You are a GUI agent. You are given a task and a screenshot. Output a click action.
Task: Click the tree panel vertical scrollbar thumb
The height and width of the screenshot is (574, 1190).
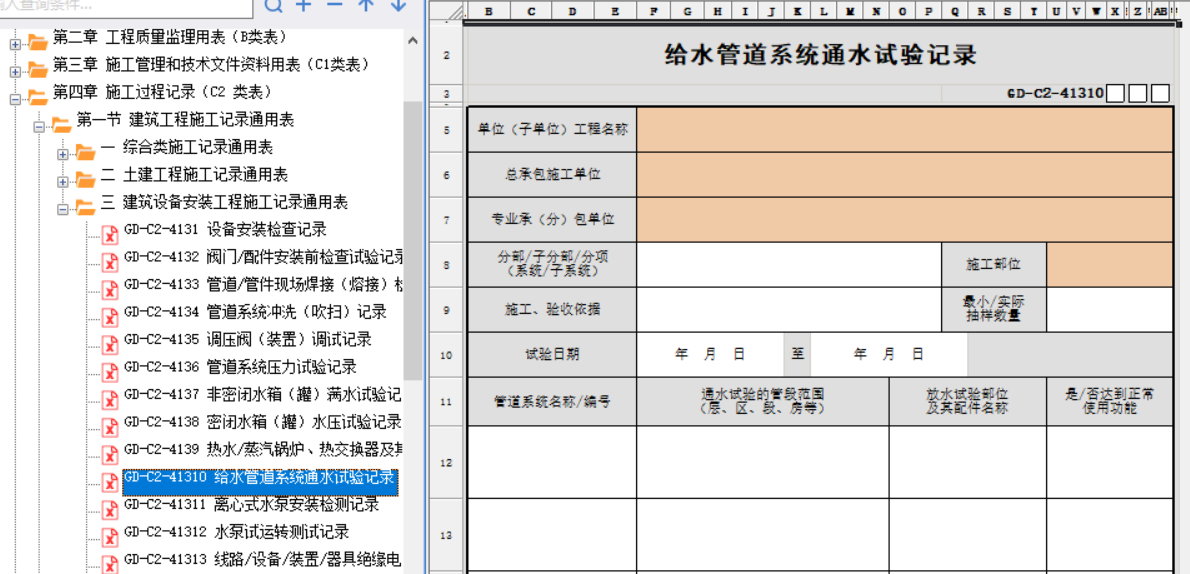412,240
